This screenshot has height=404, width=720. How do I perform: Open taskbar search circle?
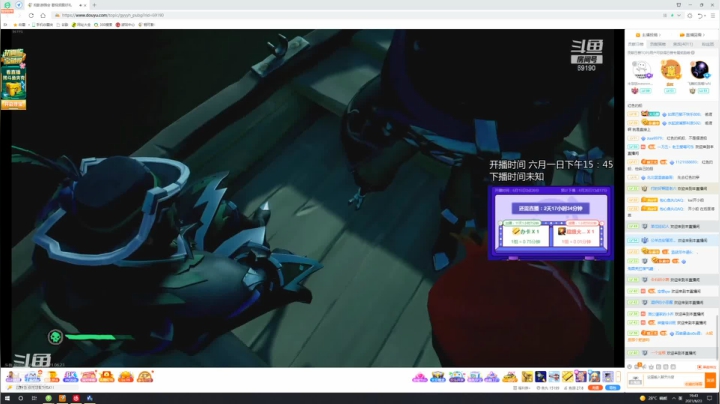point(21,398)
